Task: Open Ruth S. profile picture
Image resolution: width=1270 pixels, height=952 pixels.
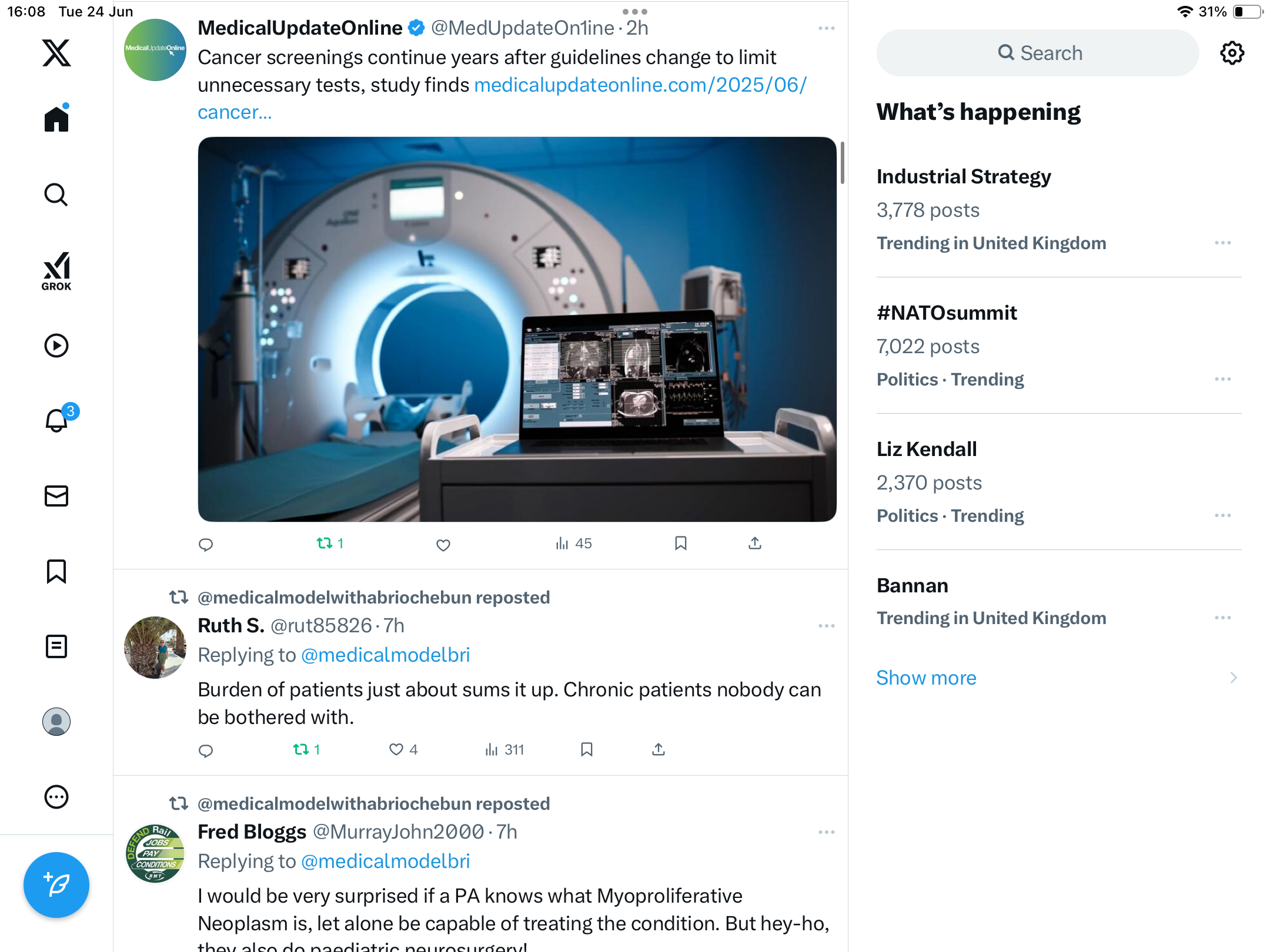Action: pyautogui.click(x=155, y=647)
